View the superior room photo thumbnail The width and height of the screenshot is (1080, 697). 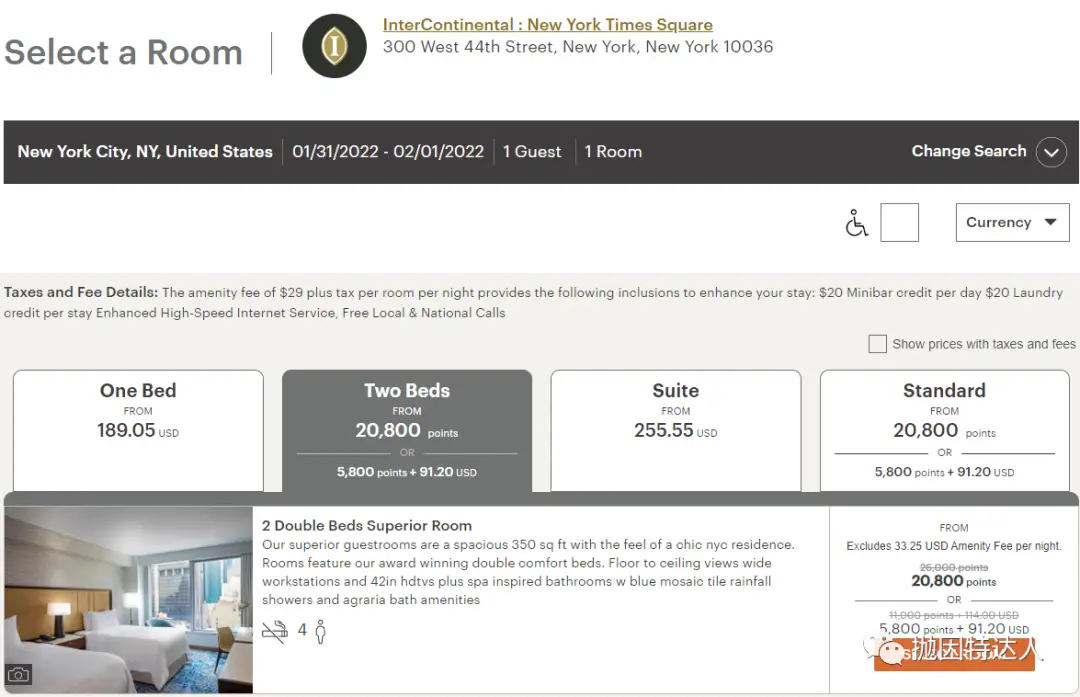pyautogui.click(x=128, y=598)
